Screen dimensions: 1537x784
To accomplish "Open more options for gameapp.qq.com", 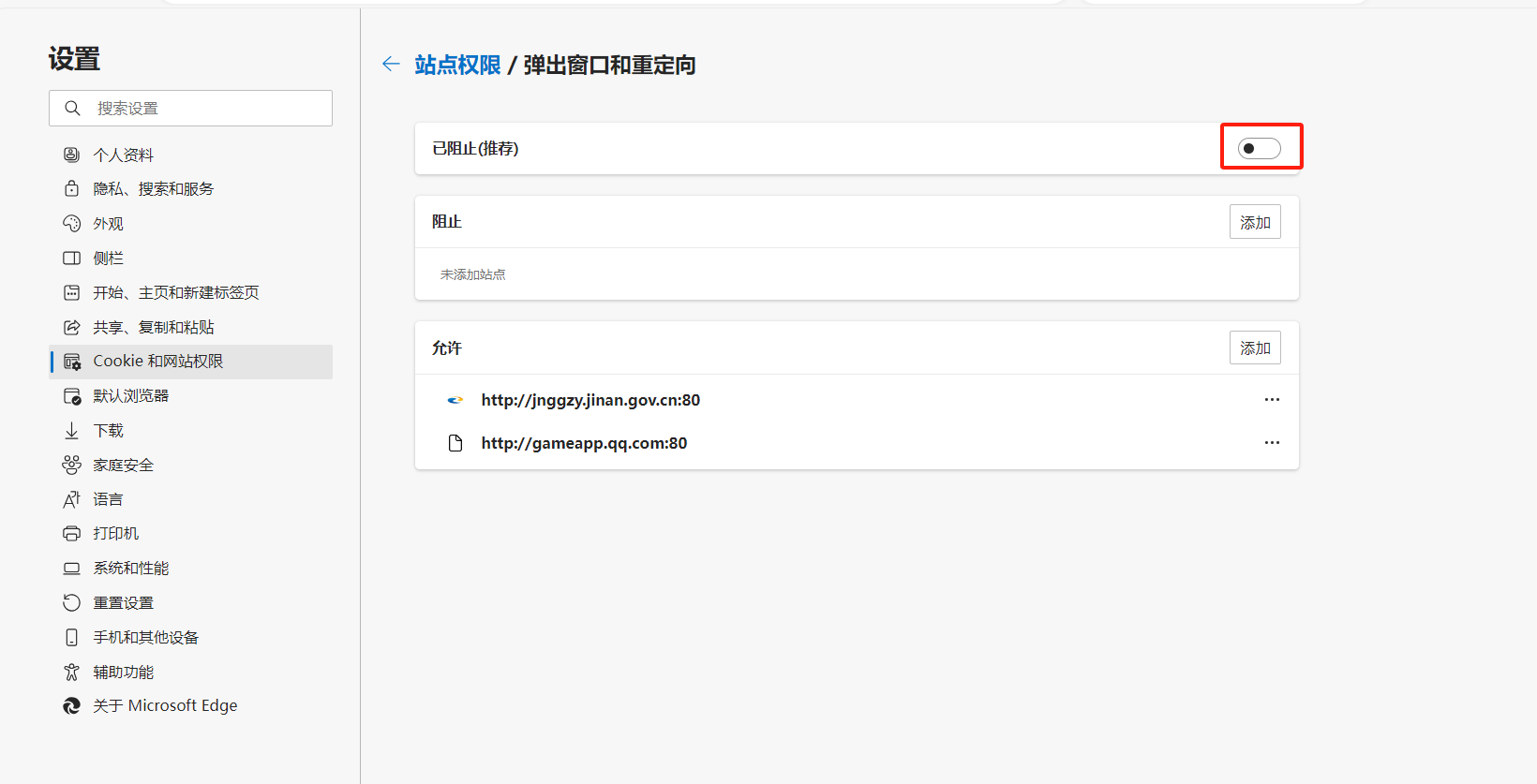I will point(1271,443).
